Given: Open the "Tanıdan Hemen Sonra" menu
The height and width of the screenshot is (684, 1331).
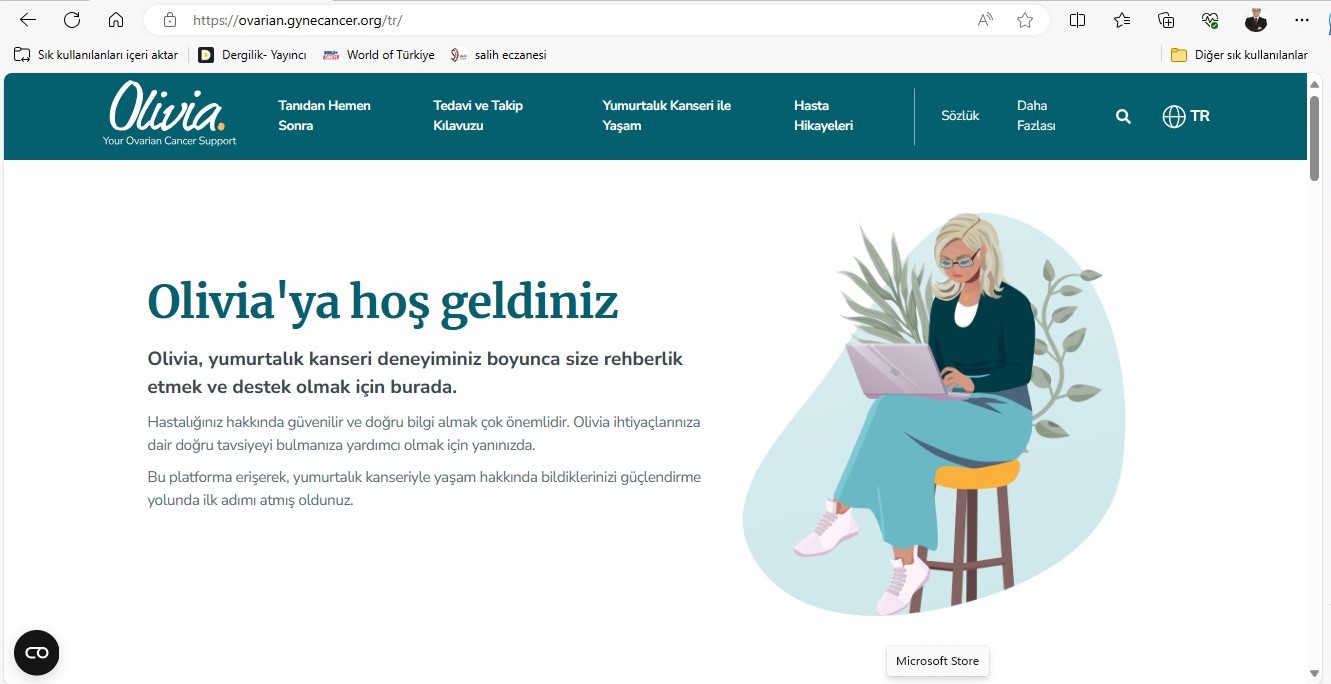Looking at the screenshot, I should (324, 115).
